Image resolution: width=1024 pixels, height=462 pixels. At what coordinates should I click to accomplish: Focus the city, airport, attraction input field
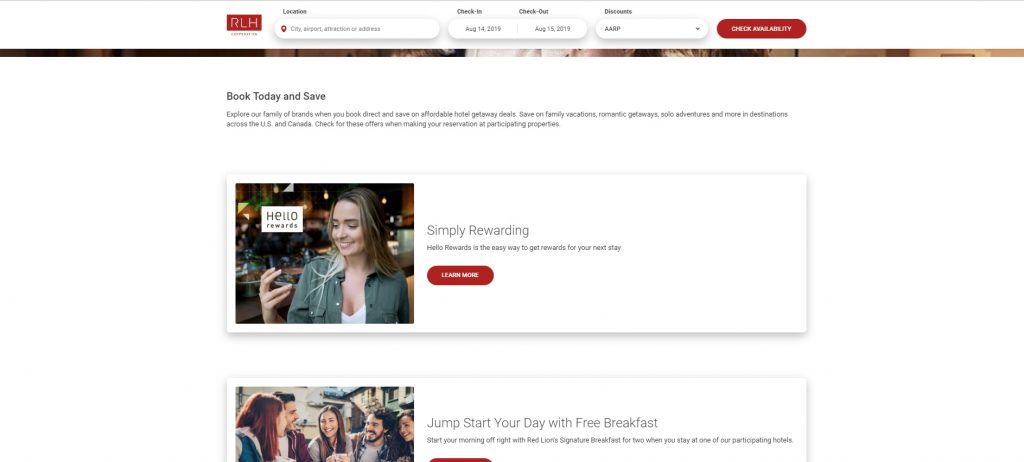pyautogui.click(x=360, y=29)
